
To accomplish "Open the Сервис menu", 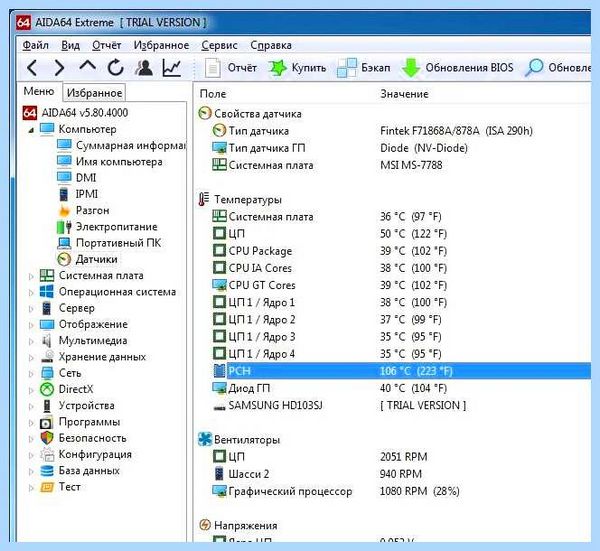I will (x=219, y=45).
